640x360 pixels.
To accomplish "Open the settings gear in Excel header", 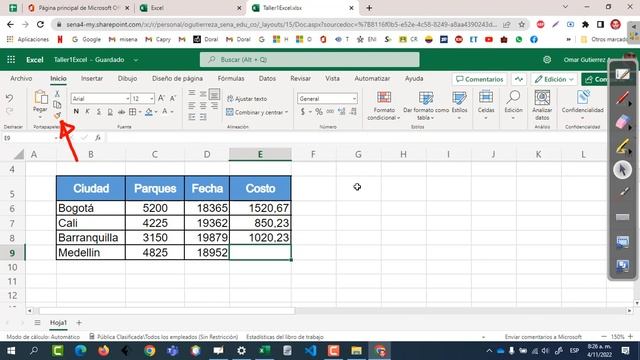I will tap(547, 60).
